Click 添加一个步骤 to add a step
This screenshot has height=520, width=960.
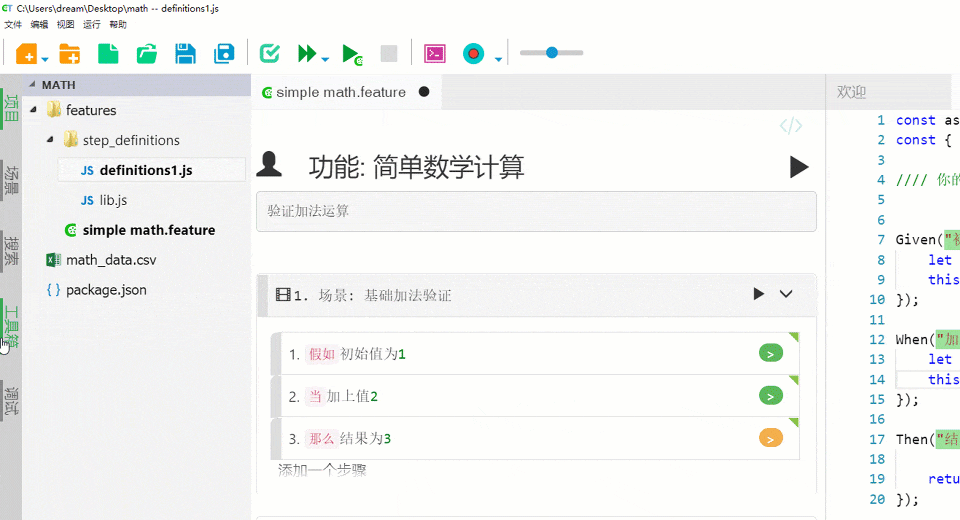coord(322,469)
